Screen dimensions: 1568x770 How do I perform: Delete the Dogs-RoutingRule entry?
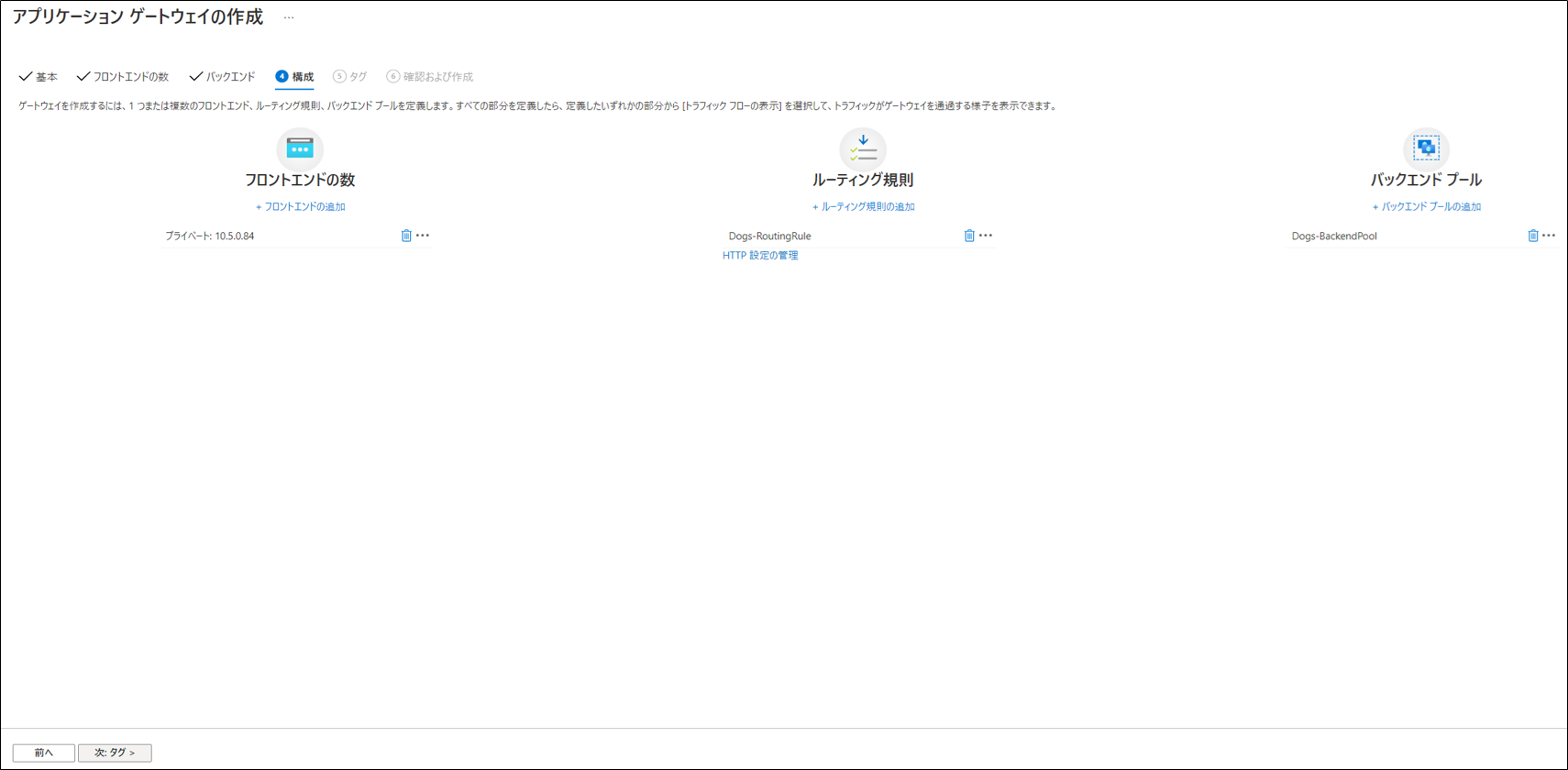[x=969, y=236]
